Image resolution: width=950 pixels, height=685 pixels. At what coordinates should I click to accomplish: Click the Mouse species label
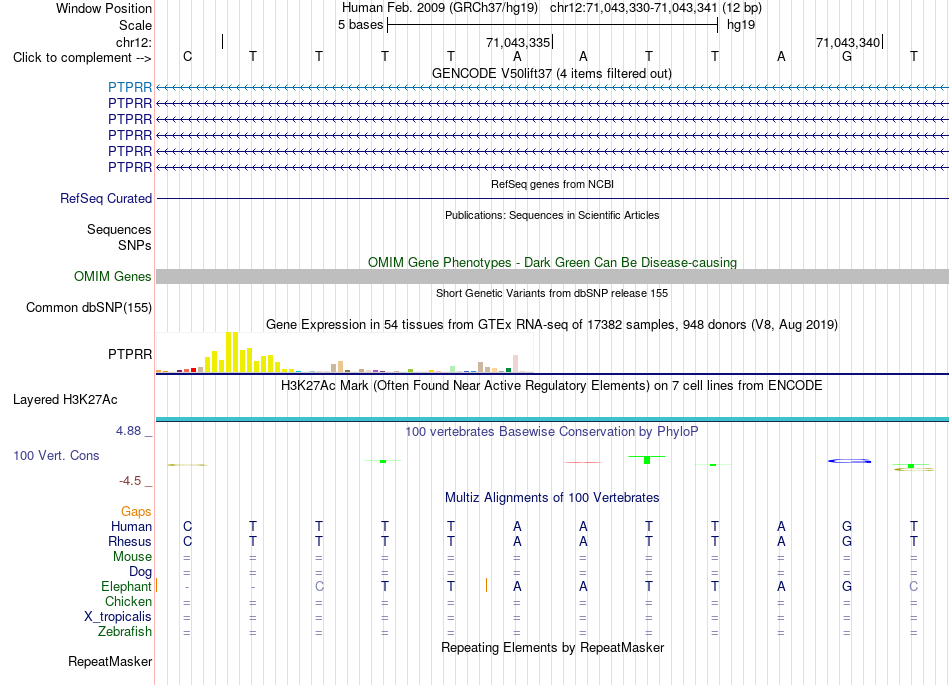click(x=132, y=557)
